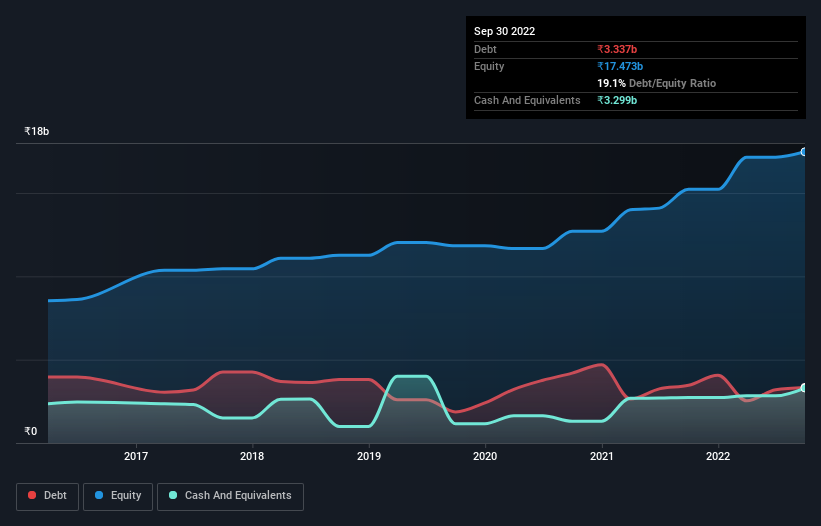
Task: Click the Debt label in tooltip
Action: point(485,49)
